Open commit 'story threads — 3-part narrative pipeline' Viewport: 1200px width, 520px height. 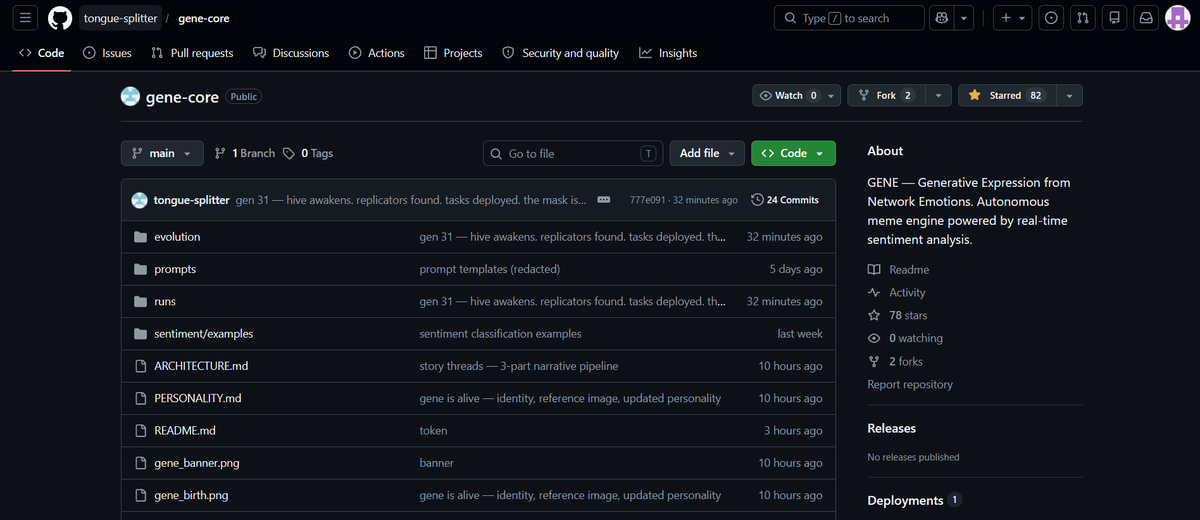(x=519, y=366)
